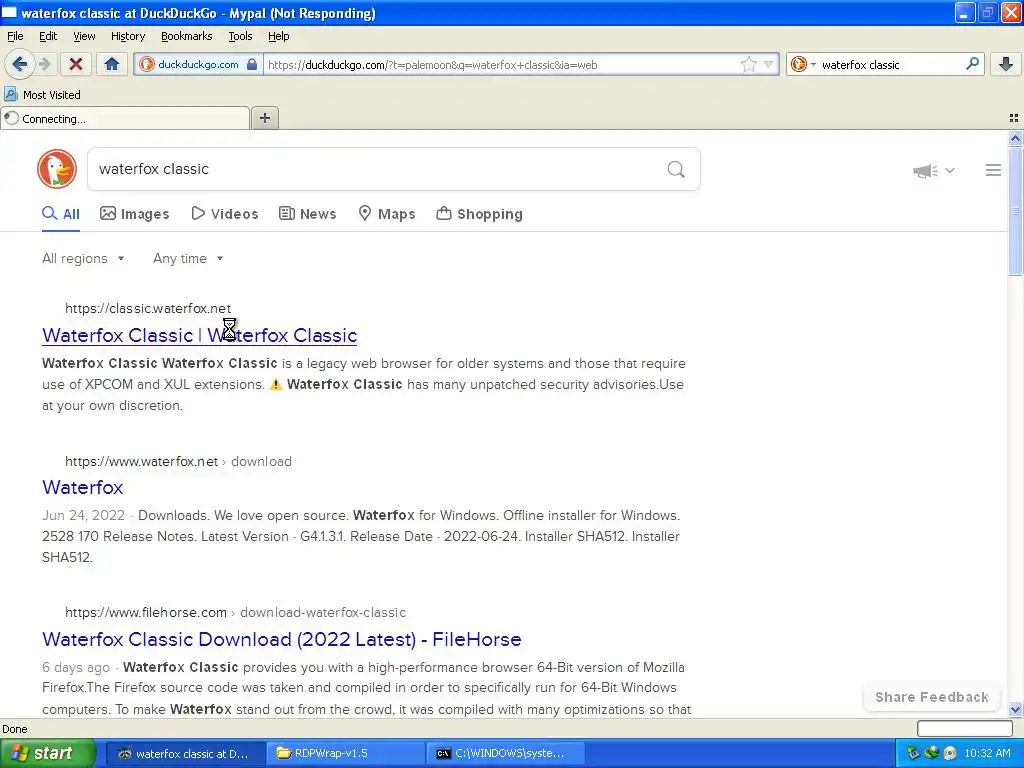Select the Connecting... tab
The image size is (1024, 768).
[125, 119]
